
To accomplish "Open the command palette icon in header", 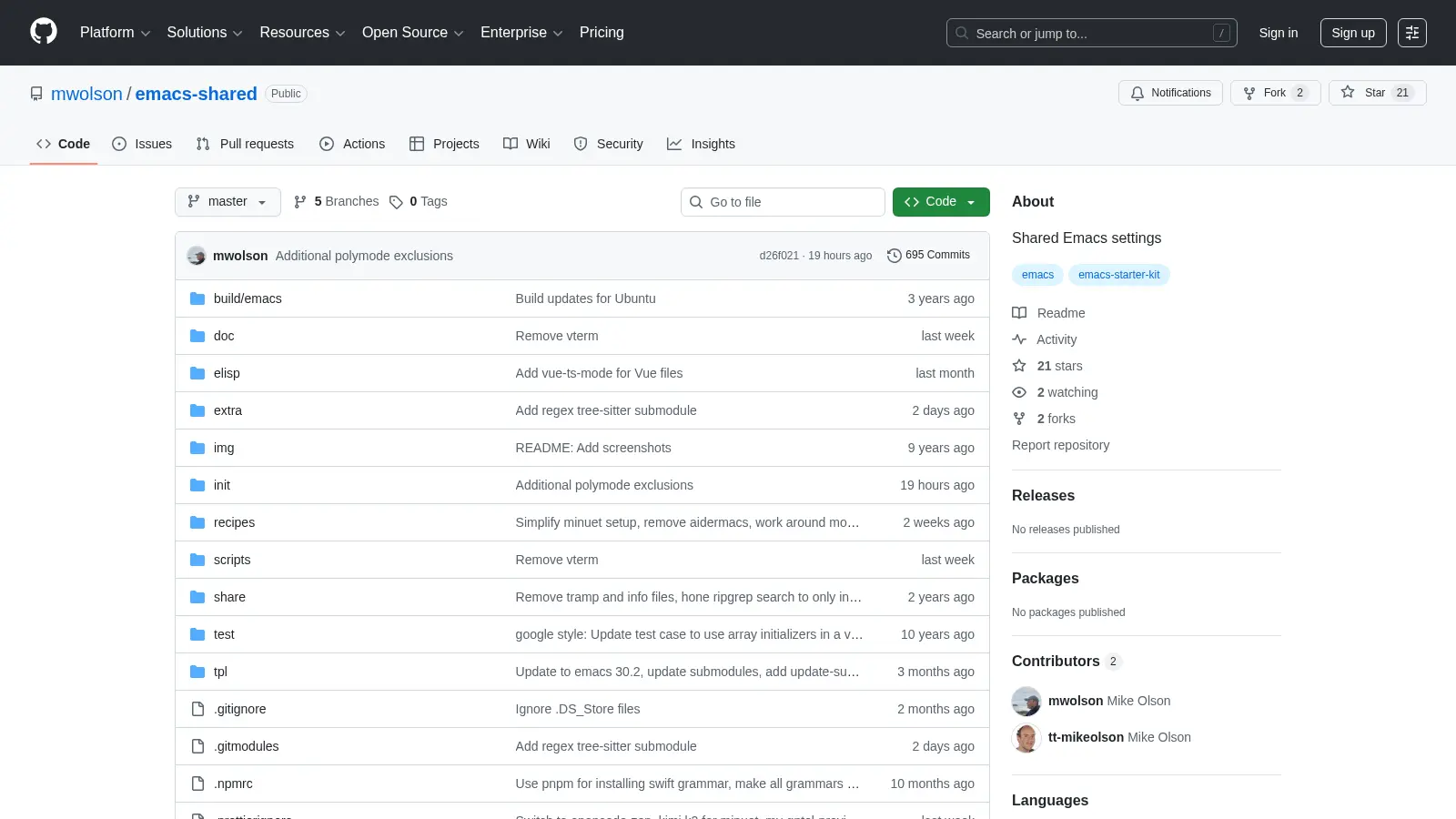I will pyautogui.click(x=1412, y=33).
